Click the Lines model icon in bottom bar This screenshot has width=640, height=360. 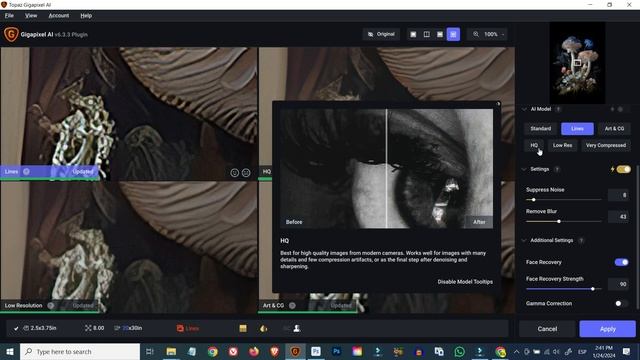[x=180, y=328]
